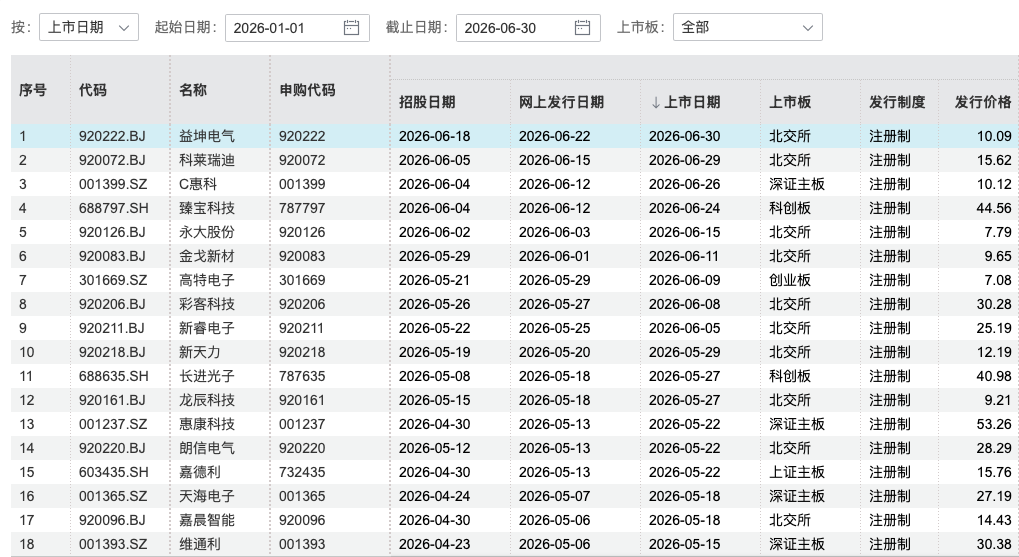Screen dimensions: 1019x557
Task: Select the 彩客科技 name cell
Action: point(207,305)
